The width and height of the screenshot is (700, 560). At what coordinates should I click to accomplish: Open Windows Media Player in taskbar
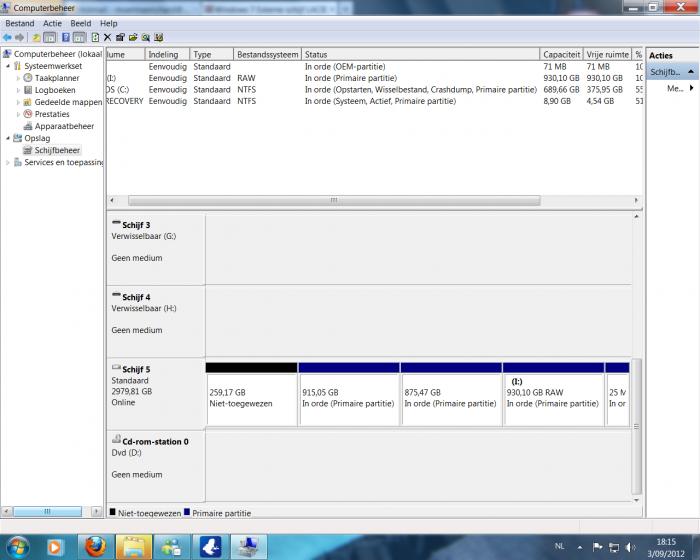tap(54, 547)
